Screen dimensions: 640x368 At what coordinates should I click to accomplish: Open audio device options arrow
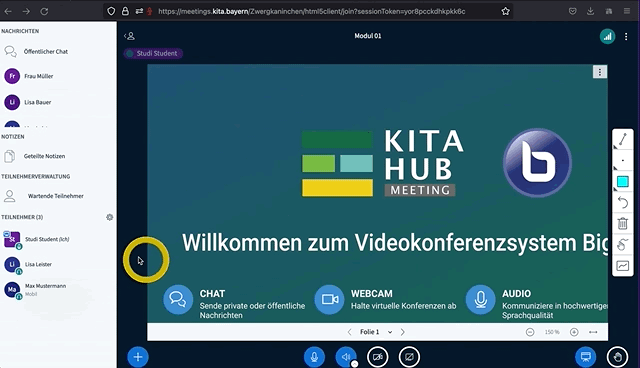[355, 364]
